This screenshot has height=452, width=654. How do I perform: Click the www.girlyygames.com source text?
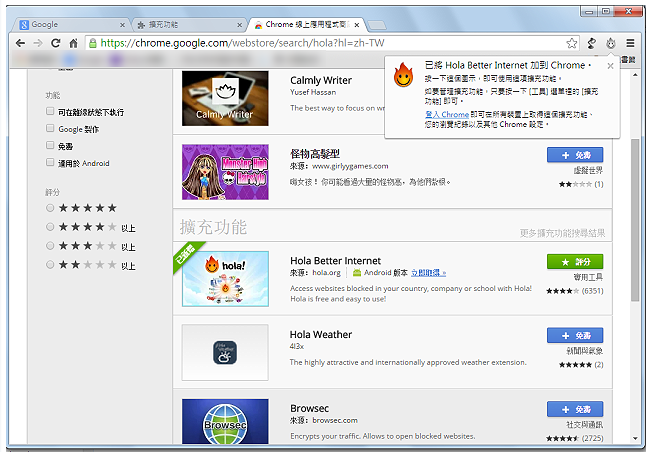tap(350, 166)
